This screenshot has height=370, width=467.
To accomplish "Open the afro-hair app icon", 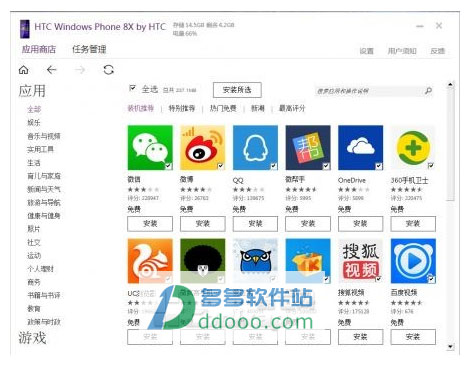I will (x=203, y=261).
